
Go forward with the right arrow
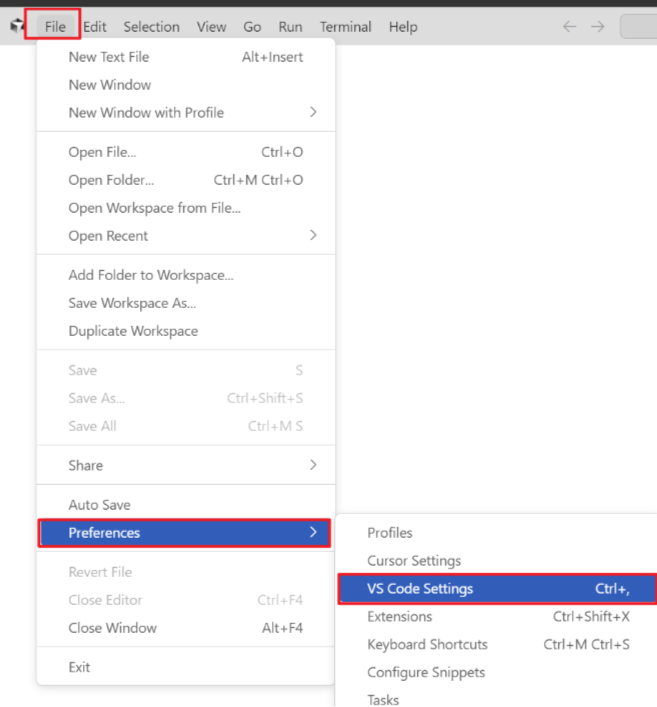click(x=598, y=27)
